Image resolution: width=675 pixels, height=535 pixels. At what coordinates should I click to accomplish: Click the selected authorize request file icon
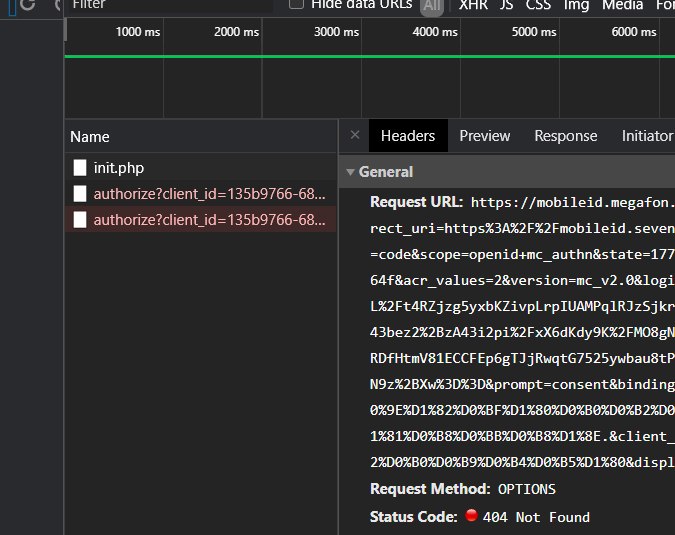80,220
